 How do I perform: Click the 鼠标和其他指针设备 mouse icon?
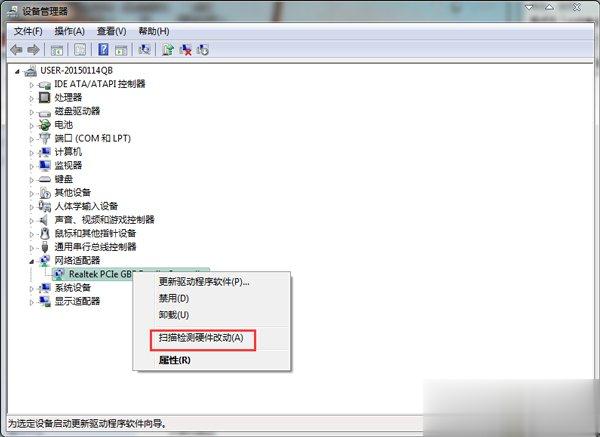click(45, 233)
